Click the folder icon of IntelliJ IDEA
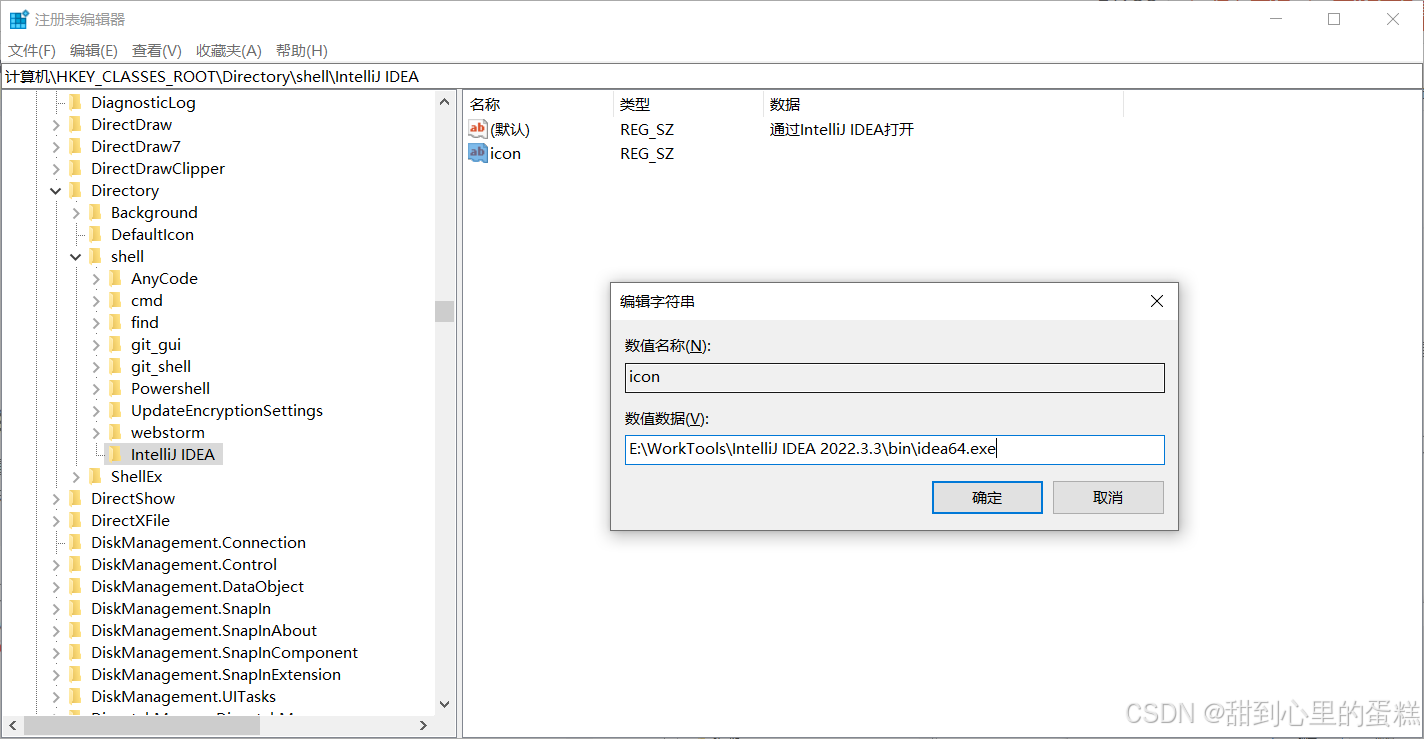The height and width of the screenshot is (739, 1424). tap(116, 454)
